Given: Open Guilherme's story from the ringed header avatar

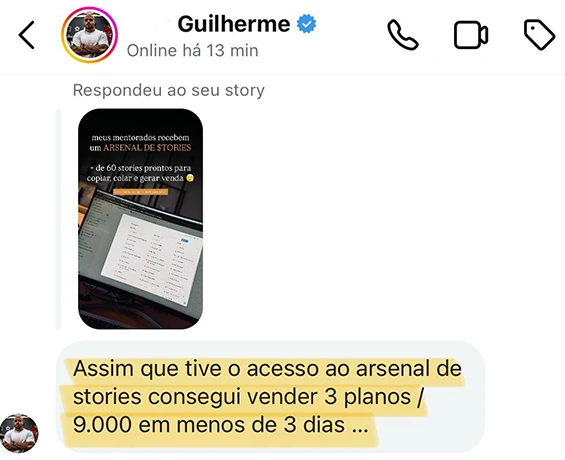Looking at the screenshot, I should pyautogui.click(x=89, y=35).
